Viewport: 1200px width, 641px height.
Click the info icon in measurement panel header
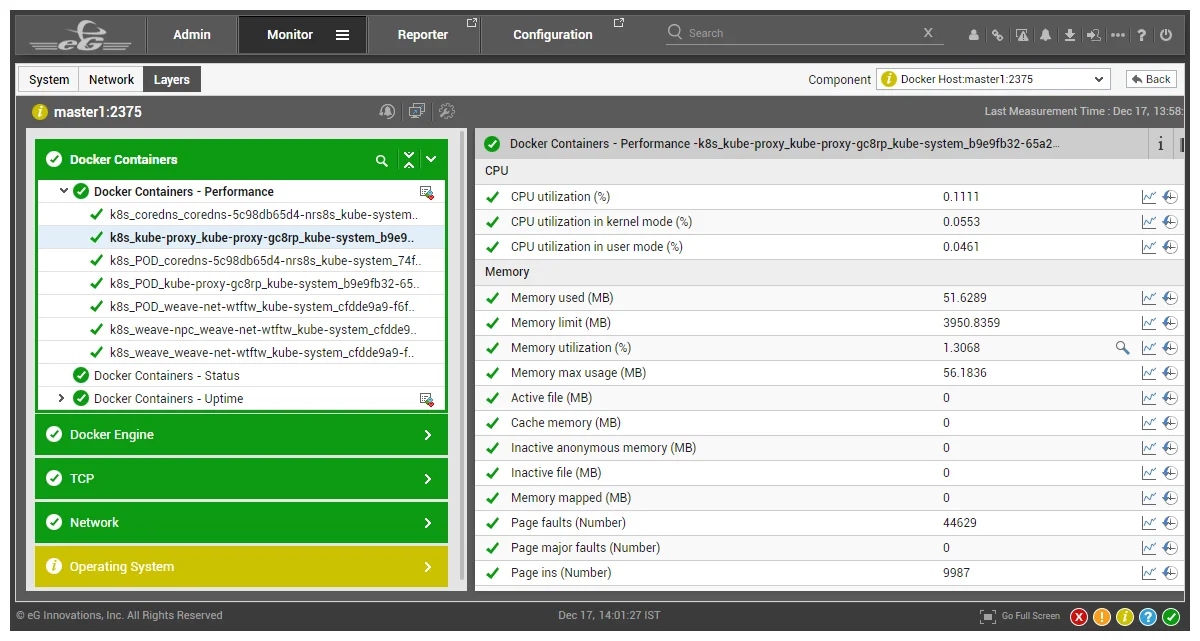[x=1161, y=144]
